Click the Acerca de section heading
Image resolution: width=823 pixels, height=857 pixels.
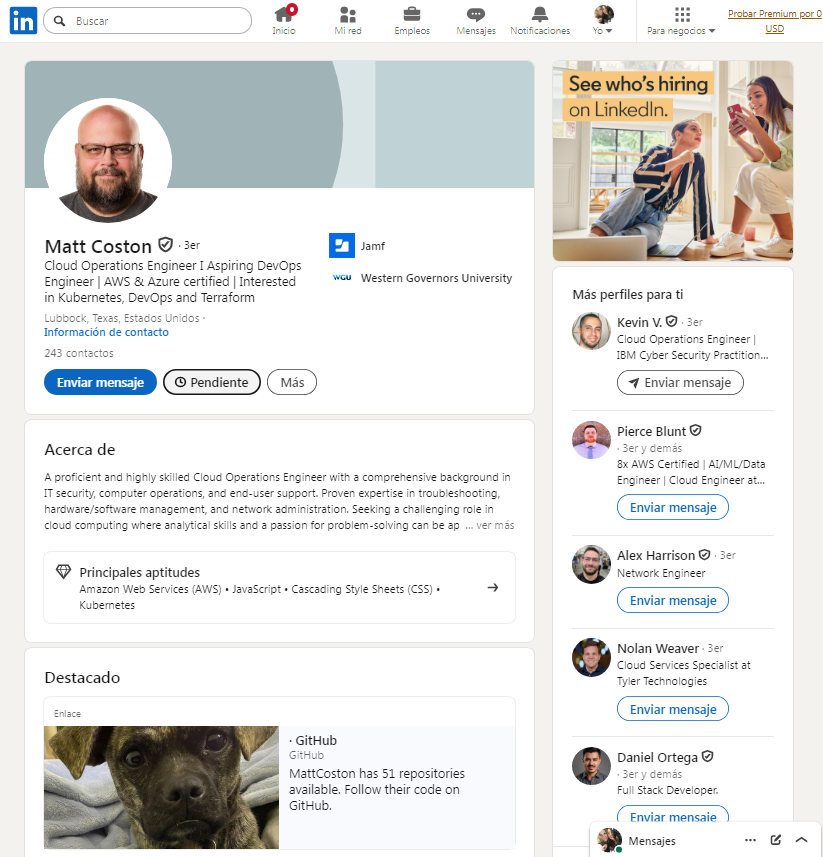tap(80, 449)
